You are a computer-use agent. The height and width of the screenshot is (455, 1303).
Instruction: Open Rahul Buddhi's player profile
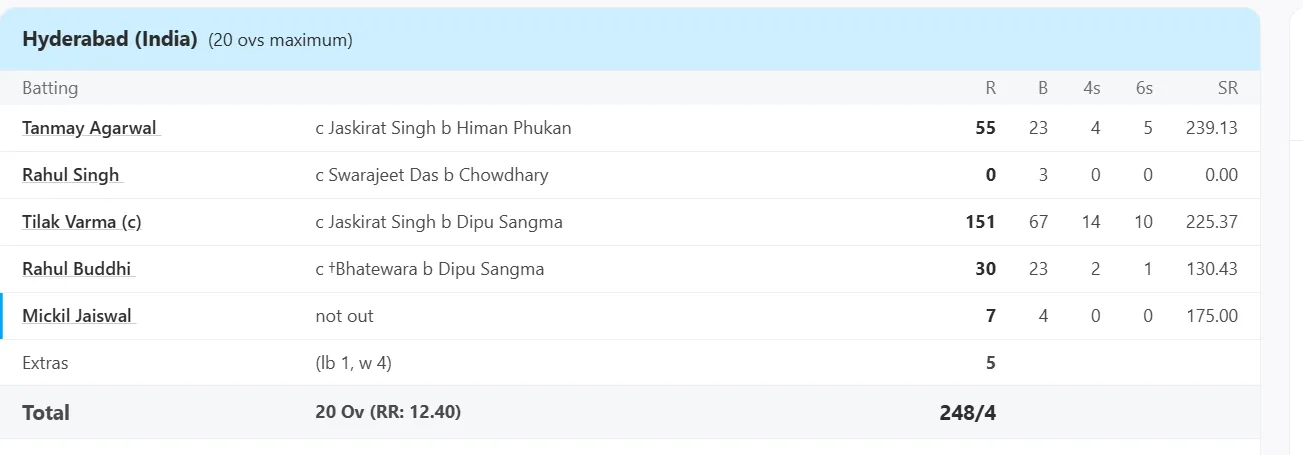tap(77, 269)
